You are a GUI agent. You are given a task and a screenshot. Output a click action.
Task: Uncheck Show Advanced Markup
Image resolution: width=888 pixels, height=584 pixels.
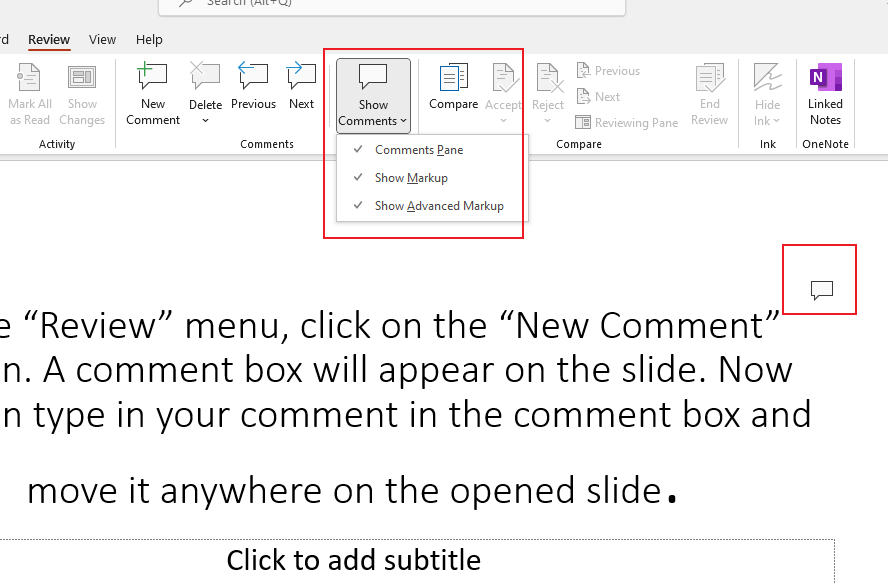pos(438,205)
